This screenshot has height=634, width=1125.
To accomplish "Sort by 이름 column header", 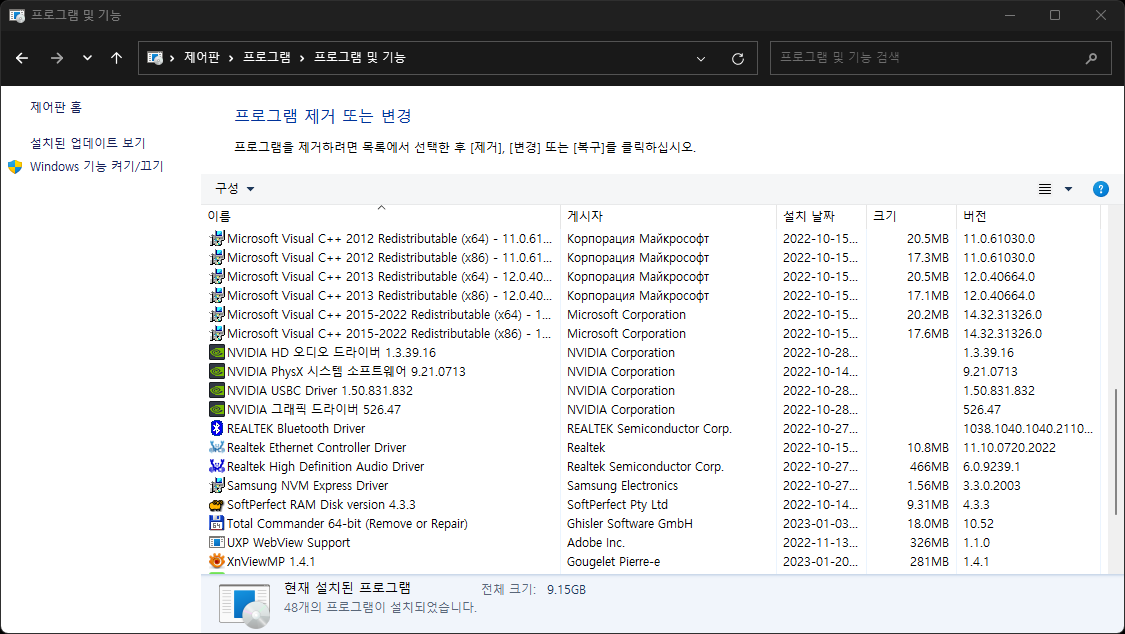I will pyautogui.click(x=380, y=216).
